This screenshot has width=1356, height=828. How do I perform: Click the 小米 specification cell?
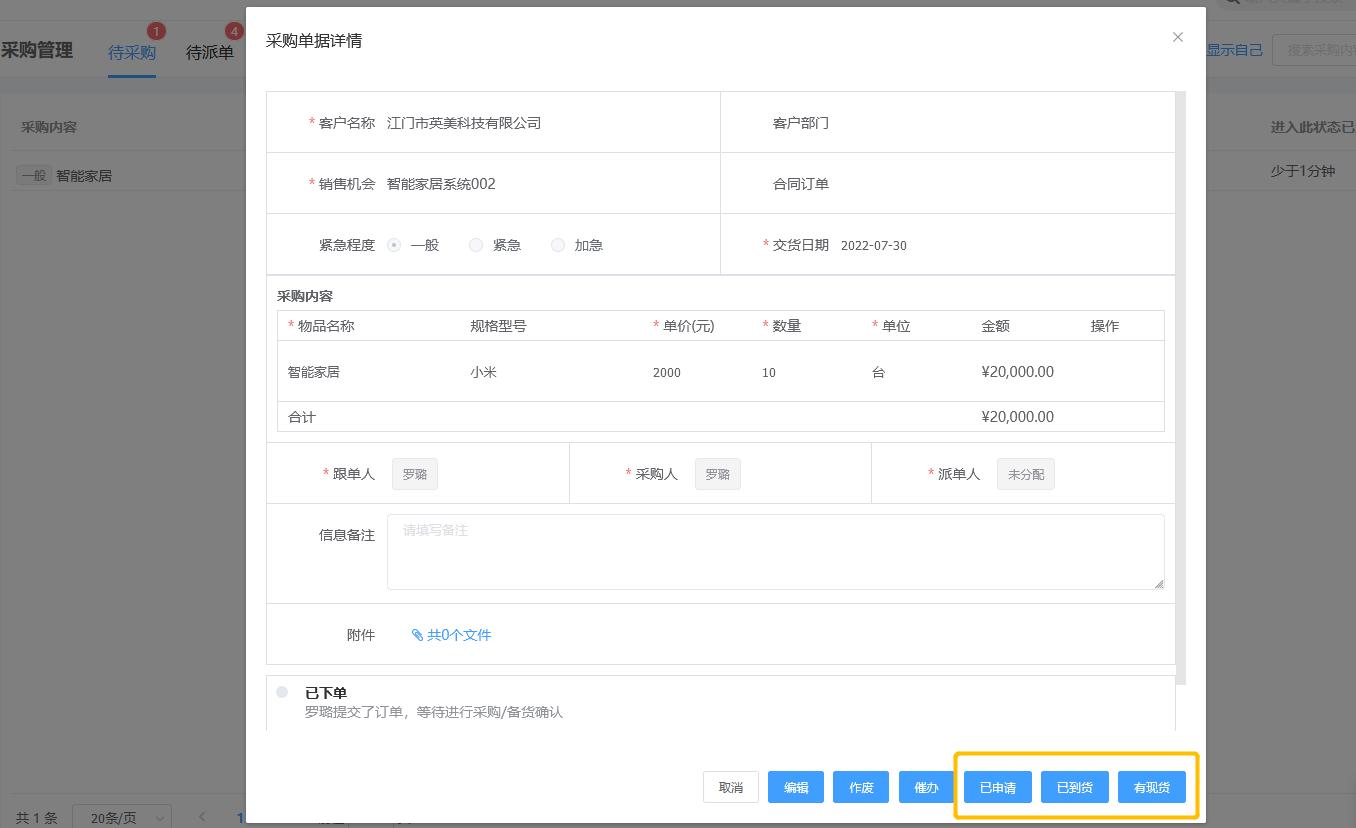pyautogui.click(x=484, y=372)
